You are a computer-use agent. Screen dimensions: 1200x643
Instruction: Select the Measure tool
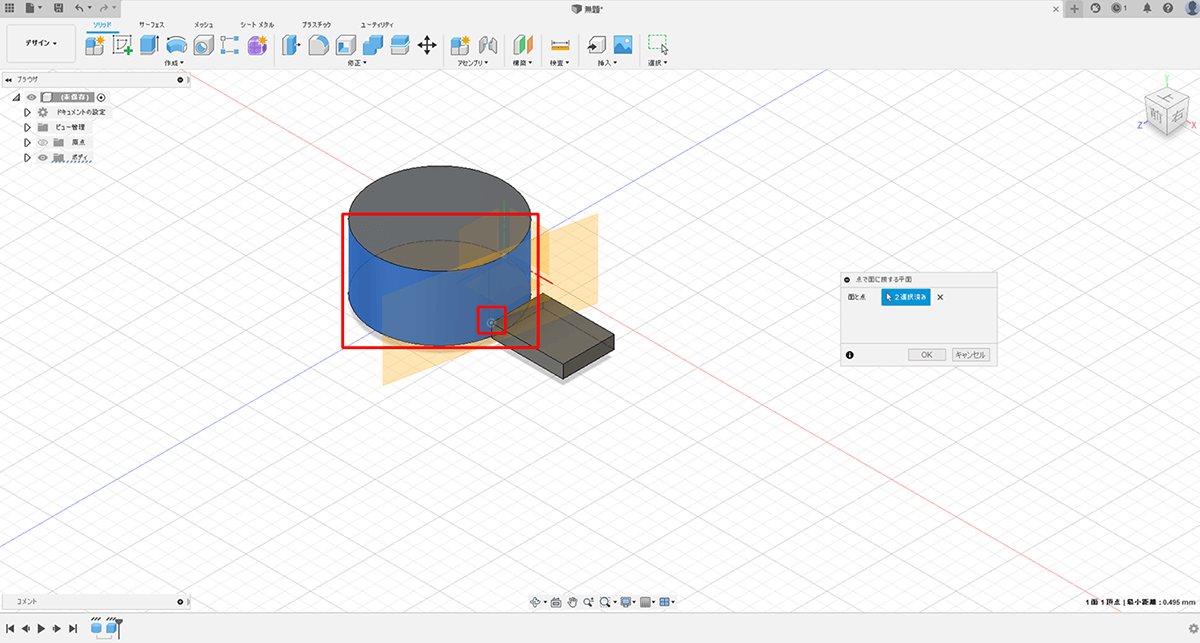pos(559,44)
